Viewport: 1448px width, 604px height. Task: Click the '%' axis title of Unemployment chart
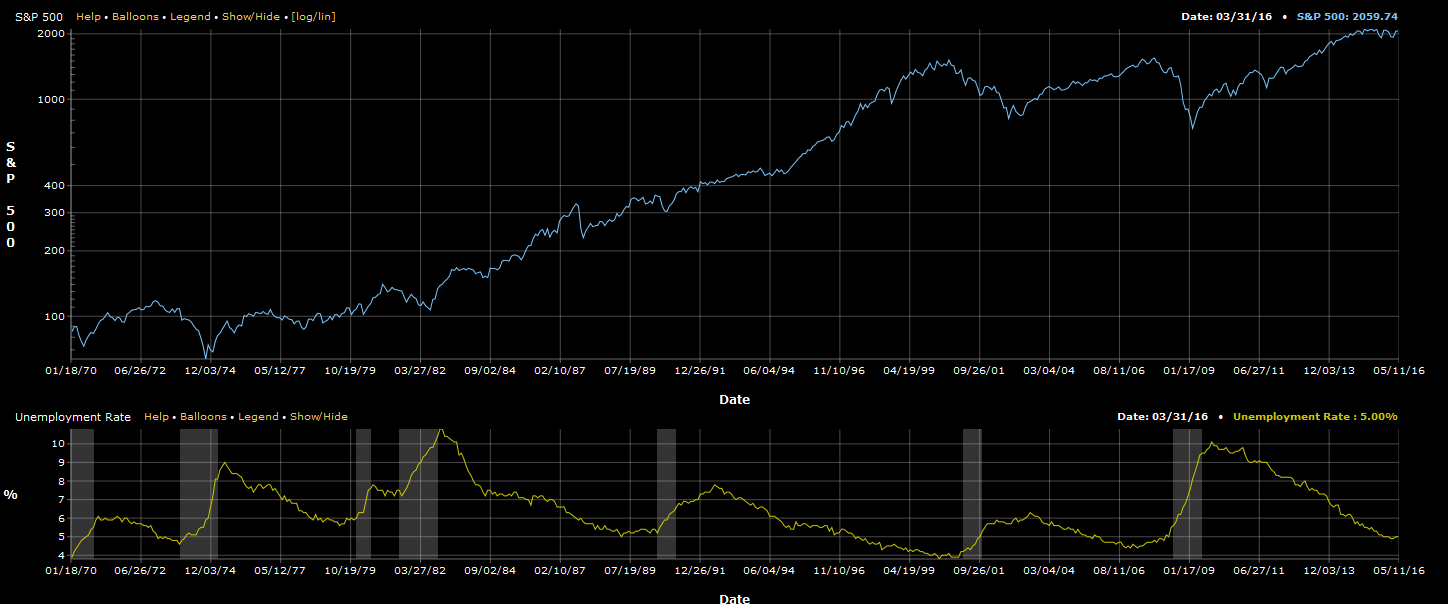point(11,495)
